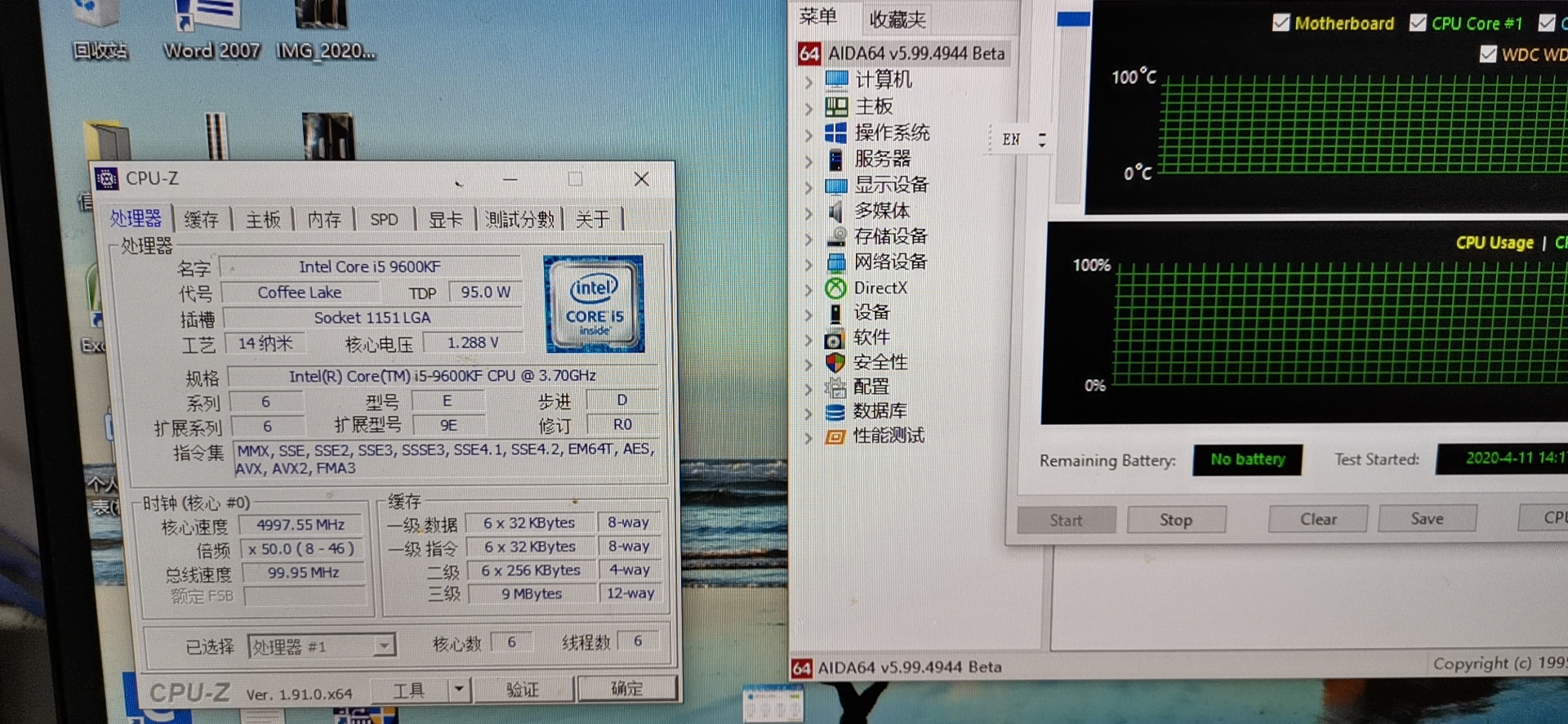Image resolution: width=1568 pixels, height=724 pixels.
Task: Click the No battery status field
Action: pos(1247,459)
